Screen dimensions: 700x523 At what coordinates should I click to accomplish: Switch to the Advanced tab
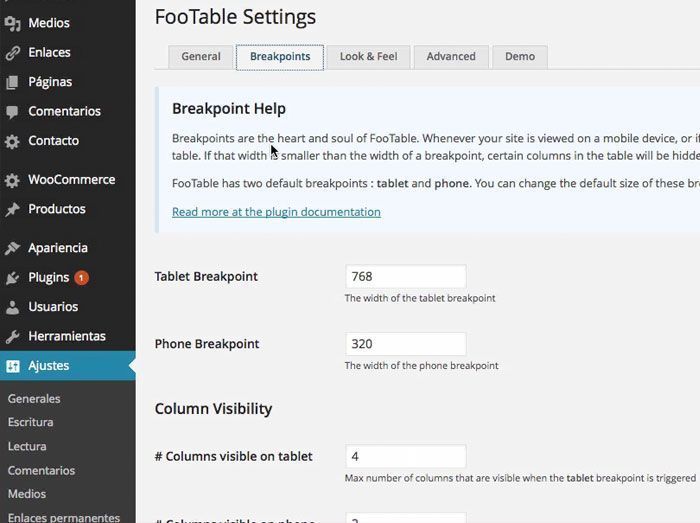pyautogui.click(x=451, y=57)
